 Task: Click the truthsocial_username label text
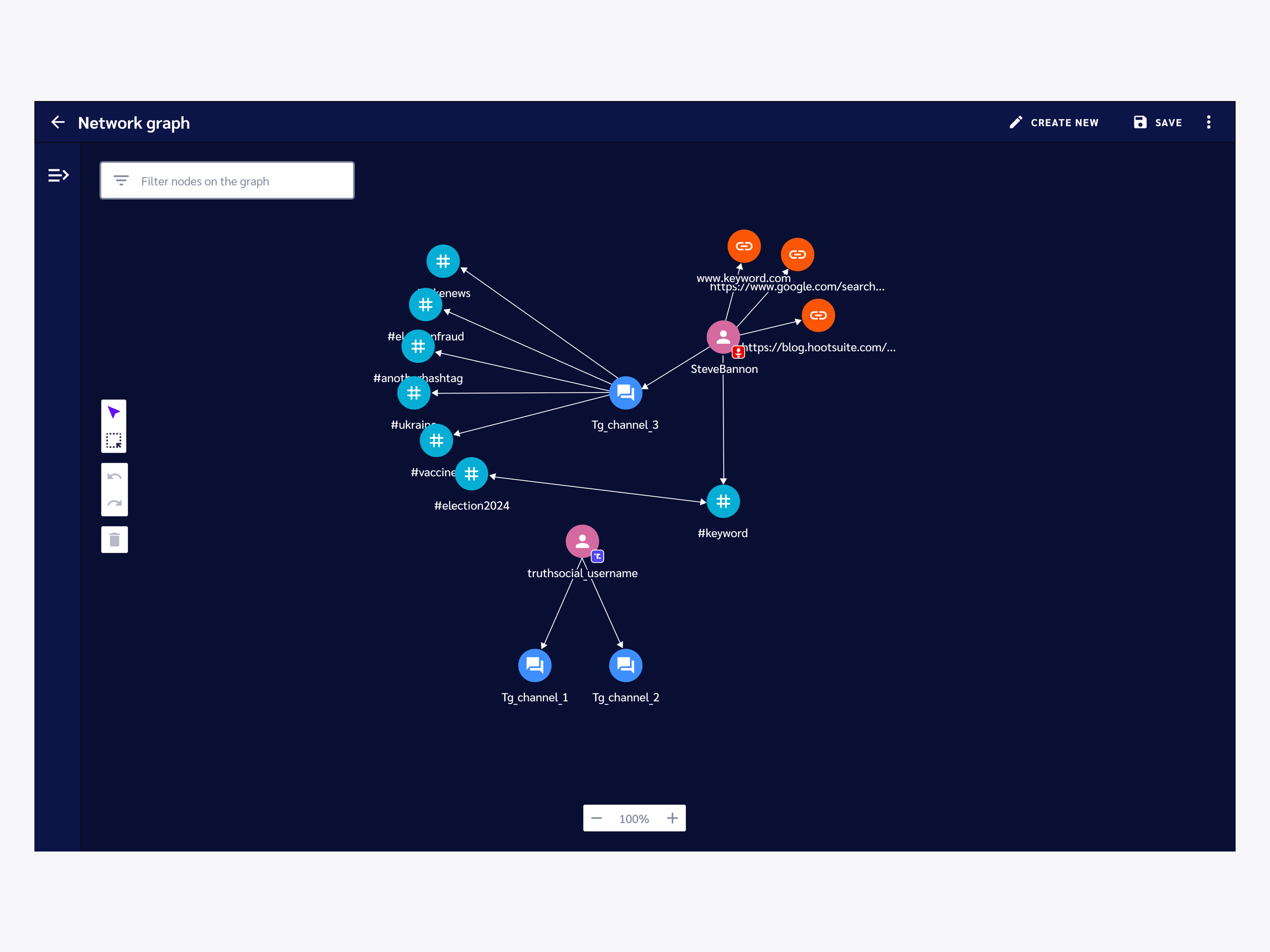pos(582,573)
